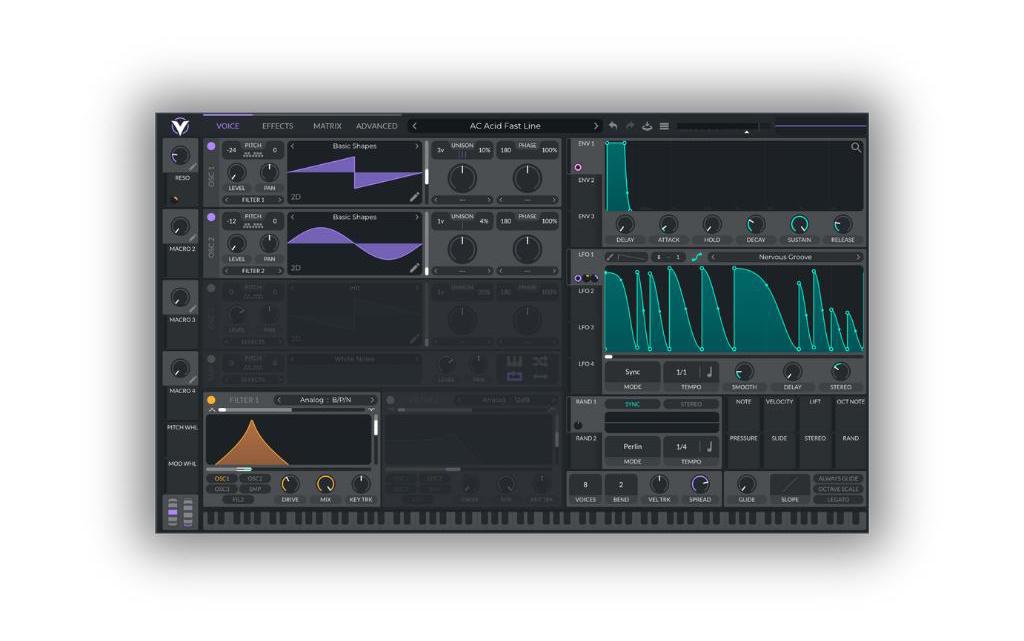
Task: Click the Sustain knob of envelope
Action: point(799,225)
